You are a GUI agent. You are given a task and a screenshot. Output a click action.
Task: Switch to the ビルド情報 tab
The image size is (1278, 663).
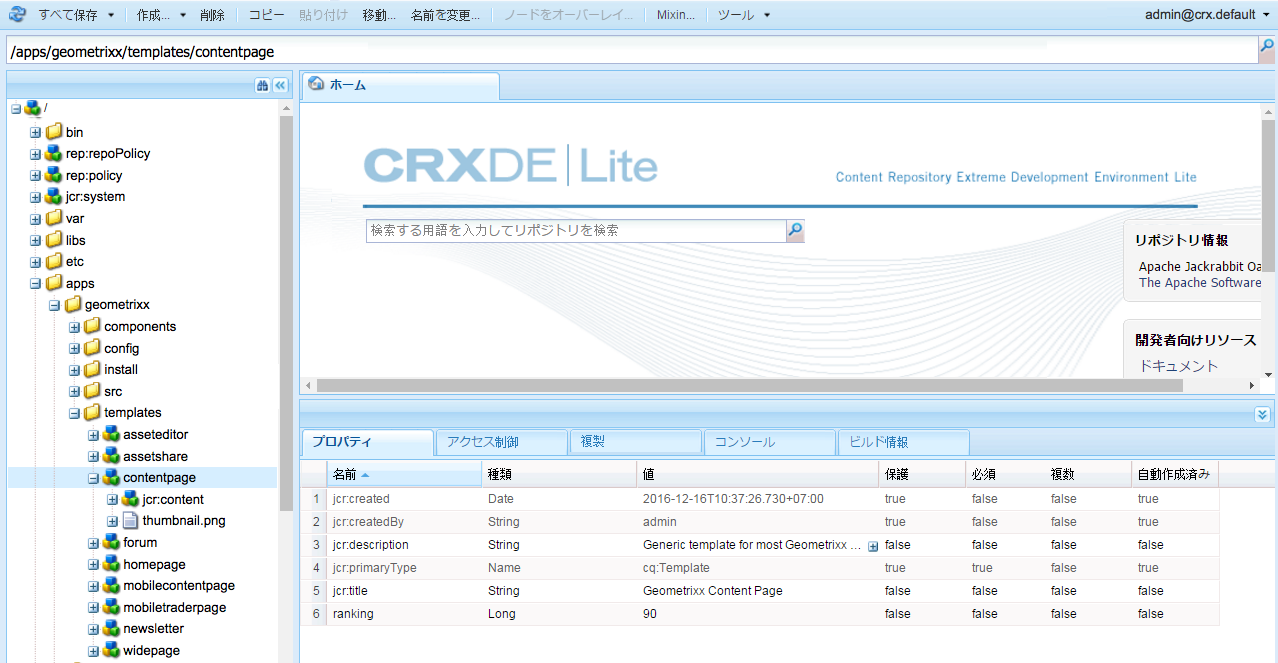[904, 442]
